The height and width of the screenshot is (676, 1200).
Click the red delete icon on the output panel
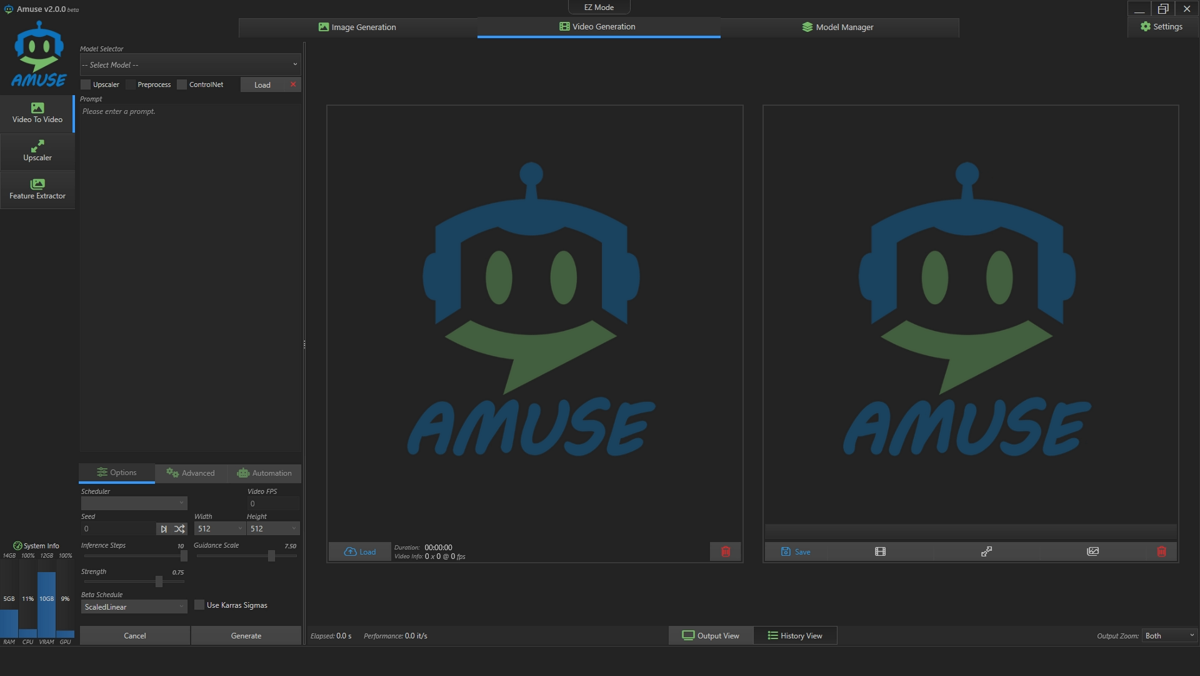pyautogui.click(x=1160, y=551)
